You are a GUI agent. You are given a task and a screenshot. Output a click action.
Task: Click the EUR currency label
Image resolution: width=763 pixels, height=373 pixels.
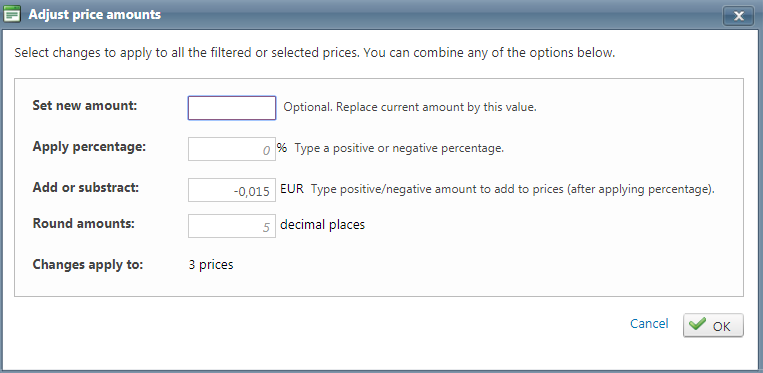pyautogui.click(x=292, y=189)
